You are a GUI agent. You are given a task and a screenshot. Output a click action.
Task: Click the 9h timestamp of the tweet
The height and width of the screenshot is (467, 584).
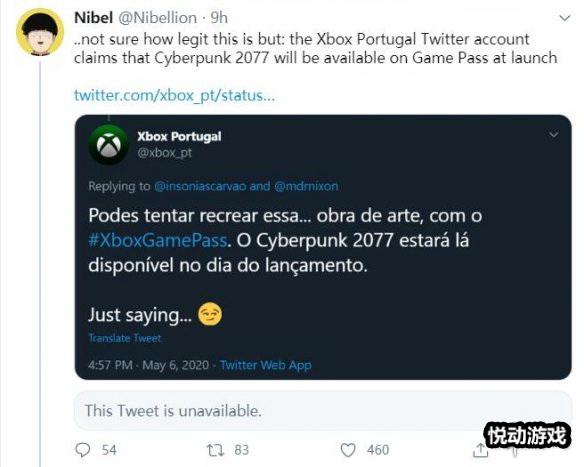click(x=219, y=18)
